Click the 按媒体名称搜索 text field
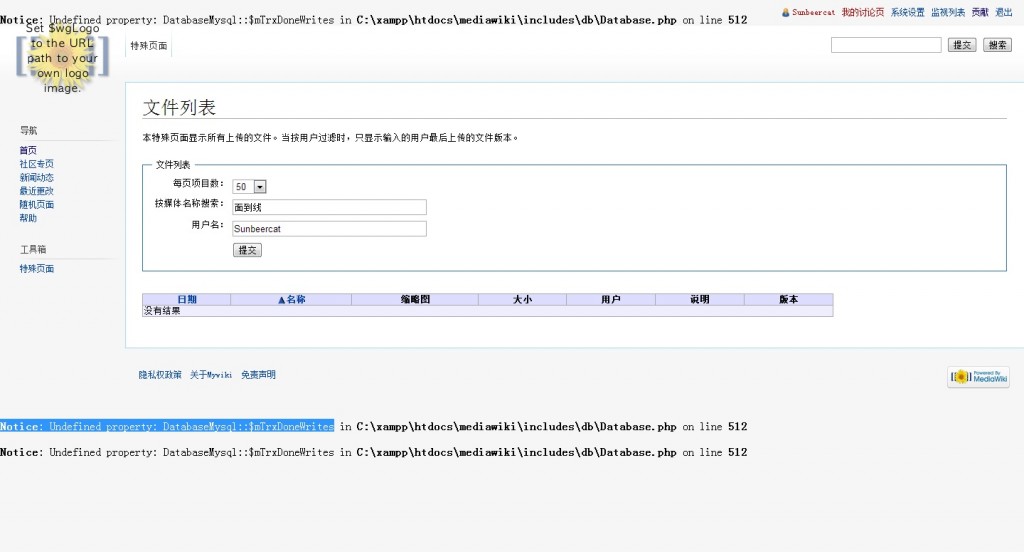Screen dimensions: 1024x552 click(x=329, y=207)
